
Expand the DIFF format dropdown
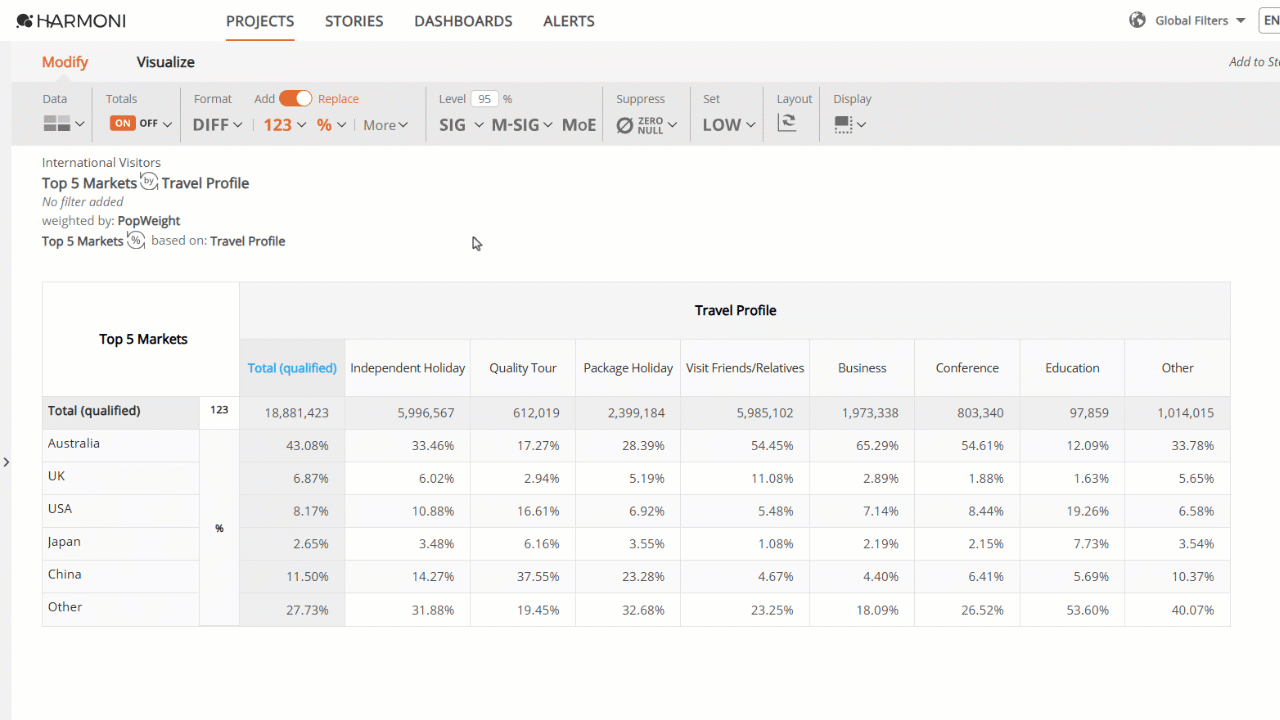point(218,125)
